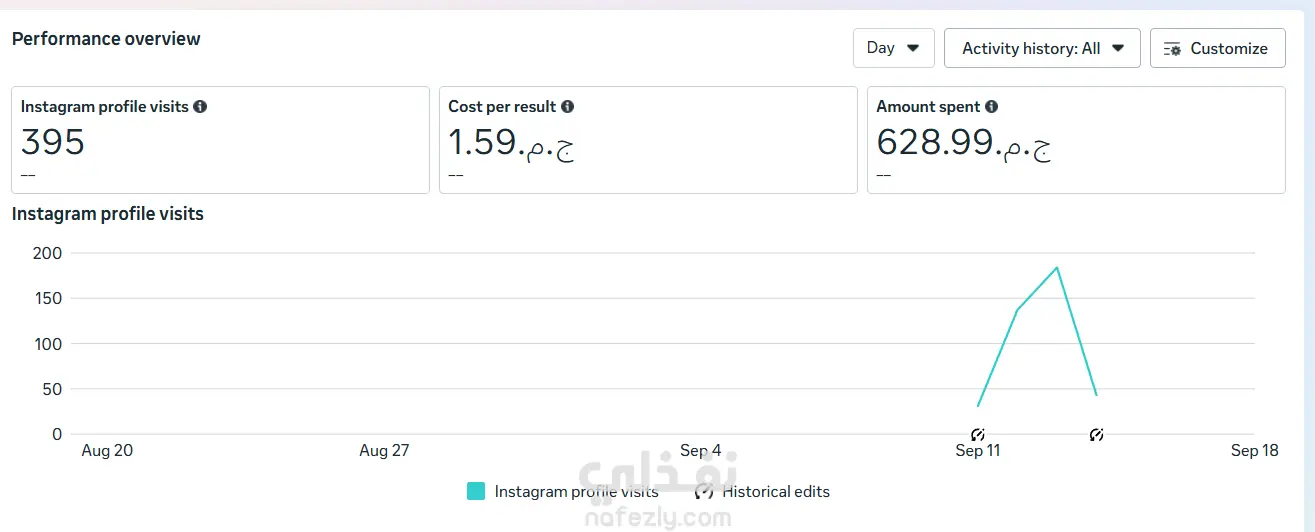Click the peak point of the line chart
The image size is (1315, 532).
click(x=1057, y=268)
